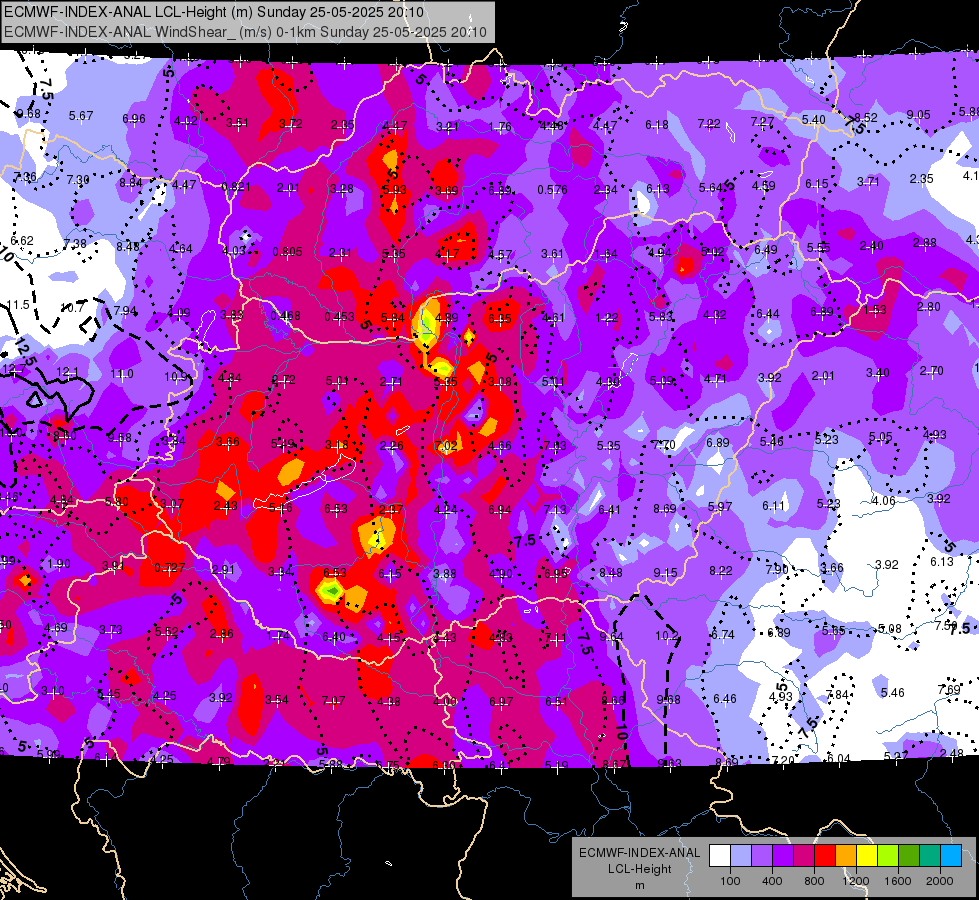Click the WindShear_ (m/s) 0-1km header line
Viewport: 979px width, 900px height.
point(245,32)
